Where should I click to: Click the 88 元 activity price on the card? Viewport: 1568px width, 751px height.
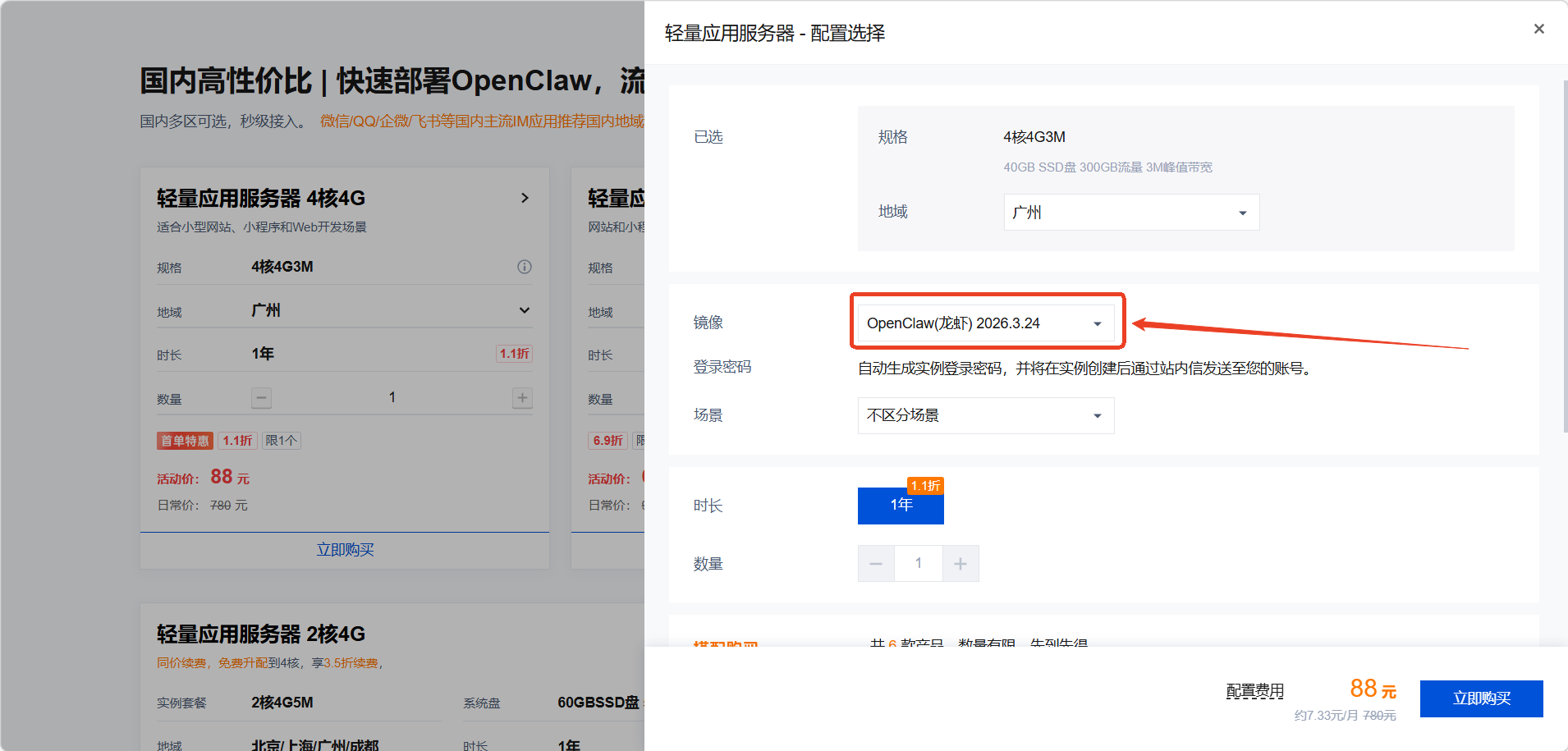point(230,477)
